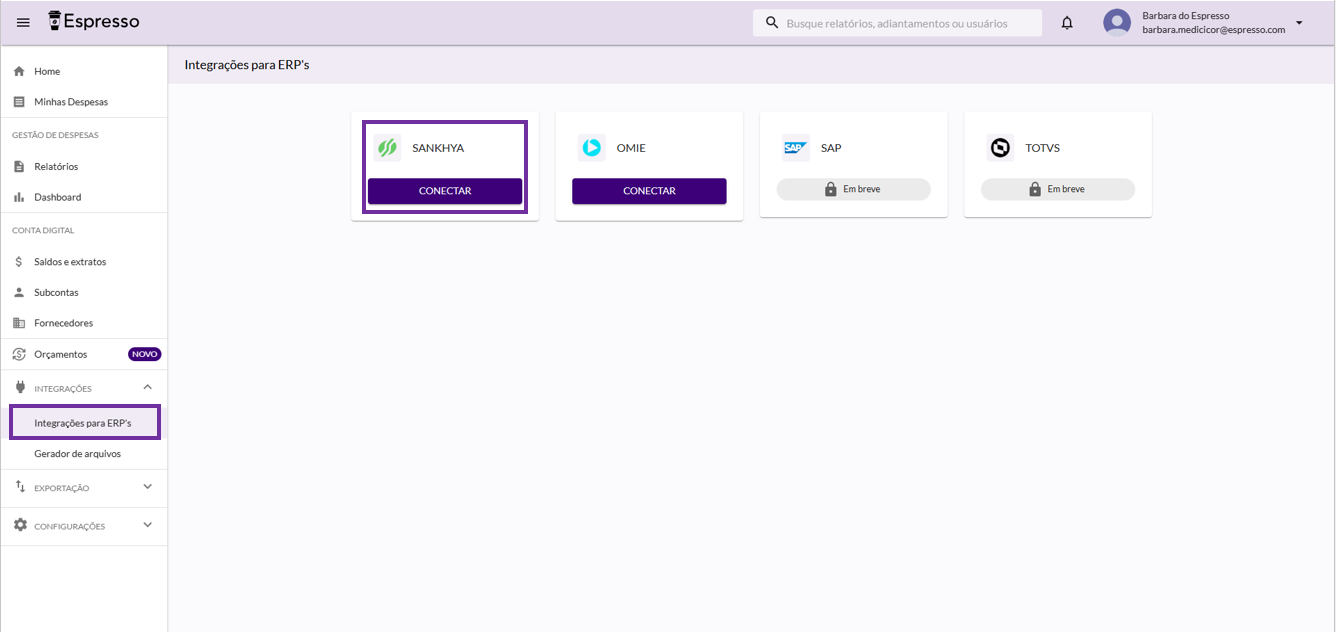
Task: Click the CONFIGURAÇÕES section label
Action: pos(70,526)
